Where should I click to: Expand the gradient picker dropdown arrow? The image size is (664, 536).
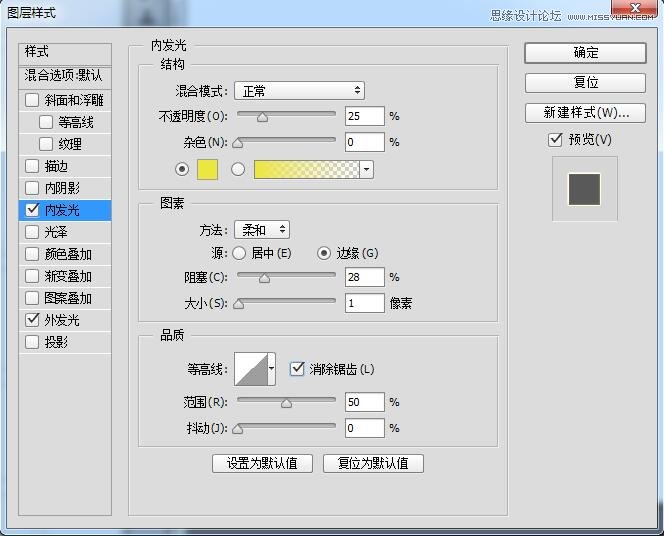pos(366,169)
